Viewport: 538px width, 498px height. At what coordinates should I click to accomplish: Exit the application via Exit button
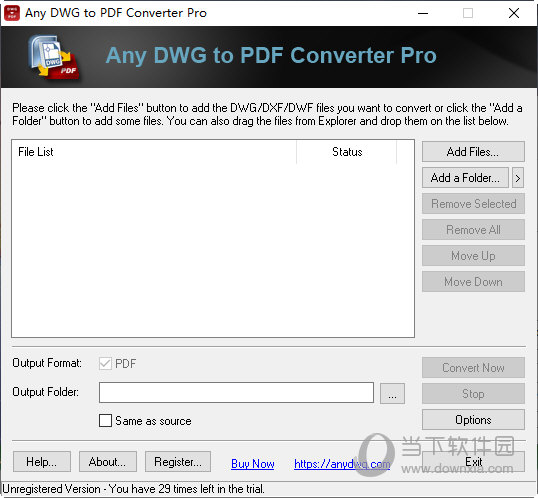(473, 462)
